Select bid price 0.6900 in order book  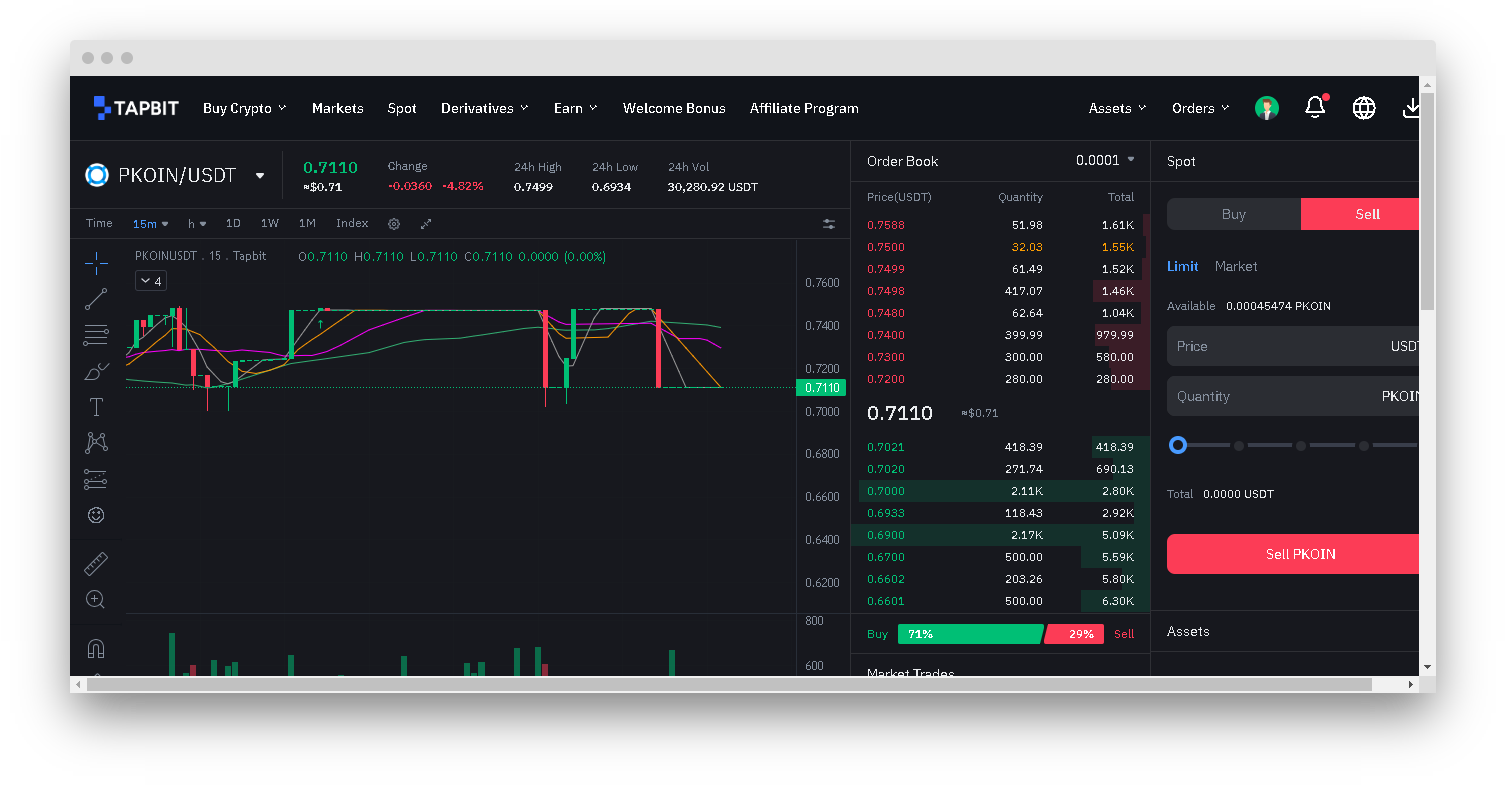(x=886, y=535)
